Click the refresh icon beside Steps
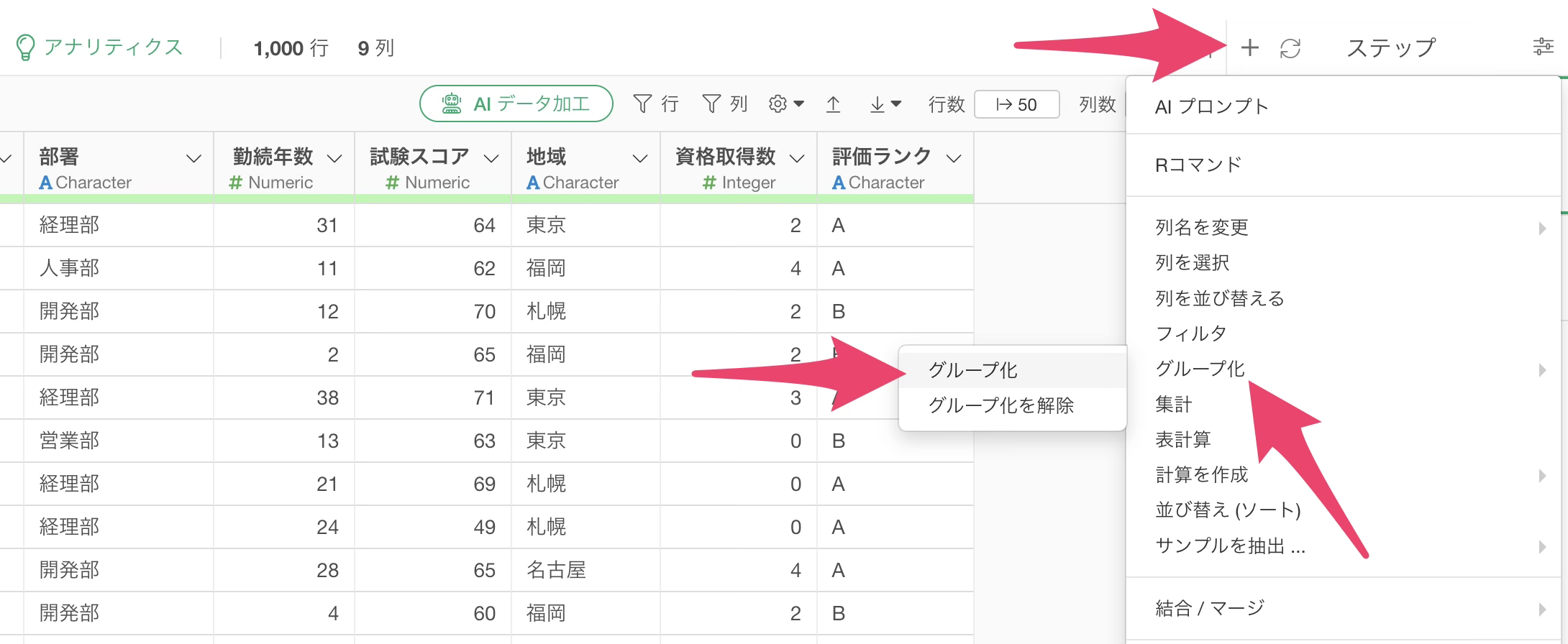1568x644 pixels. tap(1290, 48)
